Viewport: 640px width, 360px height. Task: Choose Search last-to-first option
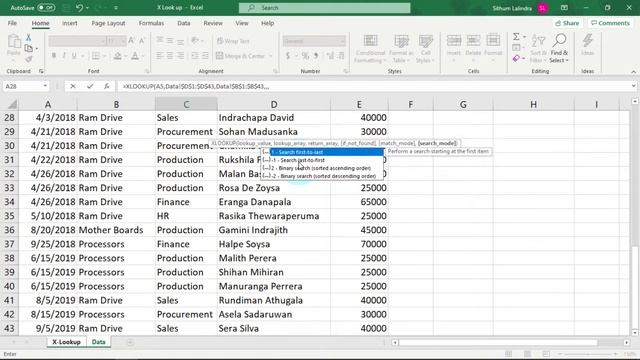pos(322,160)
